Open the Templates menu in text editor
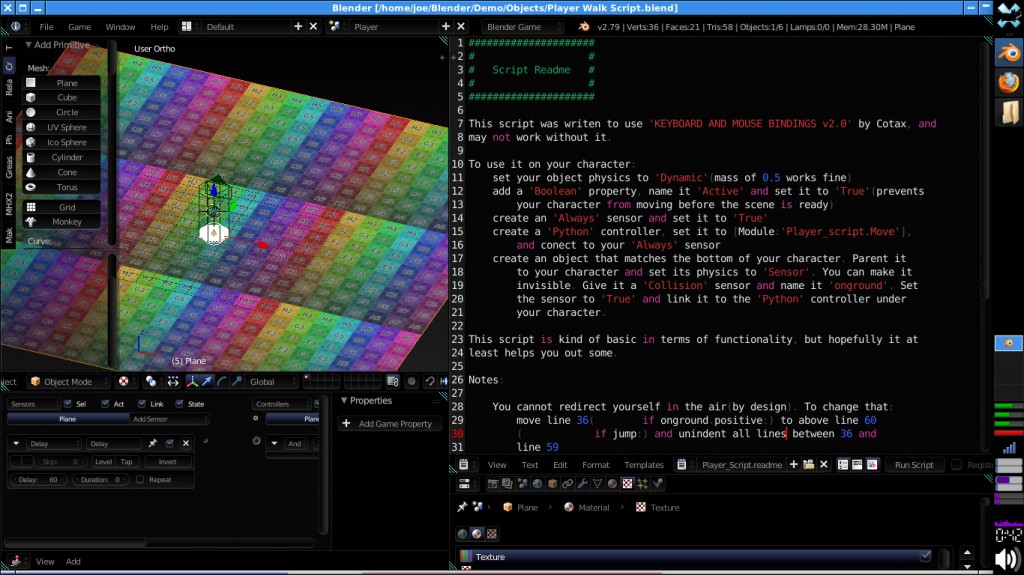Screen dimensions: 1024x575 click(643, 465)
